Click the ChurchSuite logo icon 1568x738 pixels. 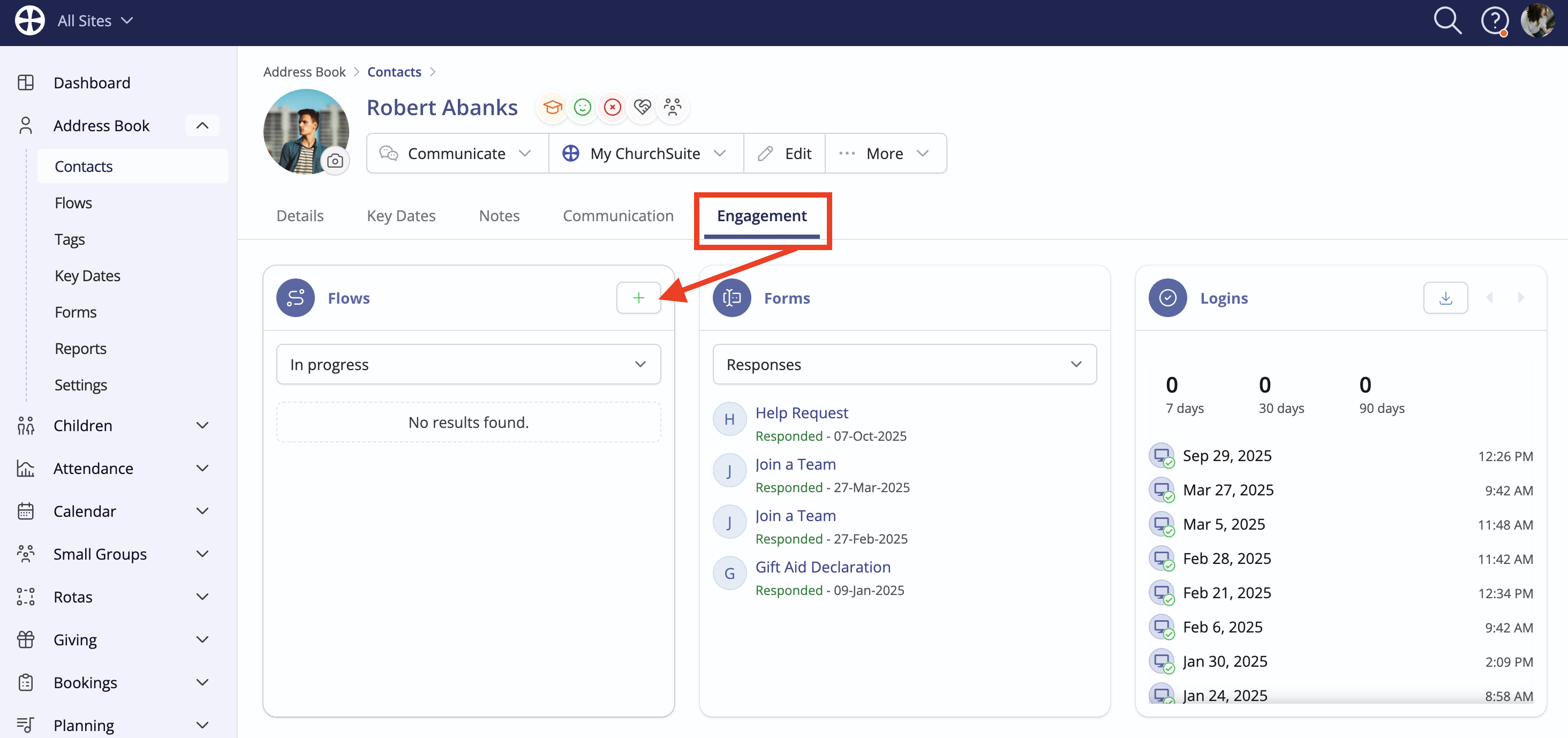30,21
